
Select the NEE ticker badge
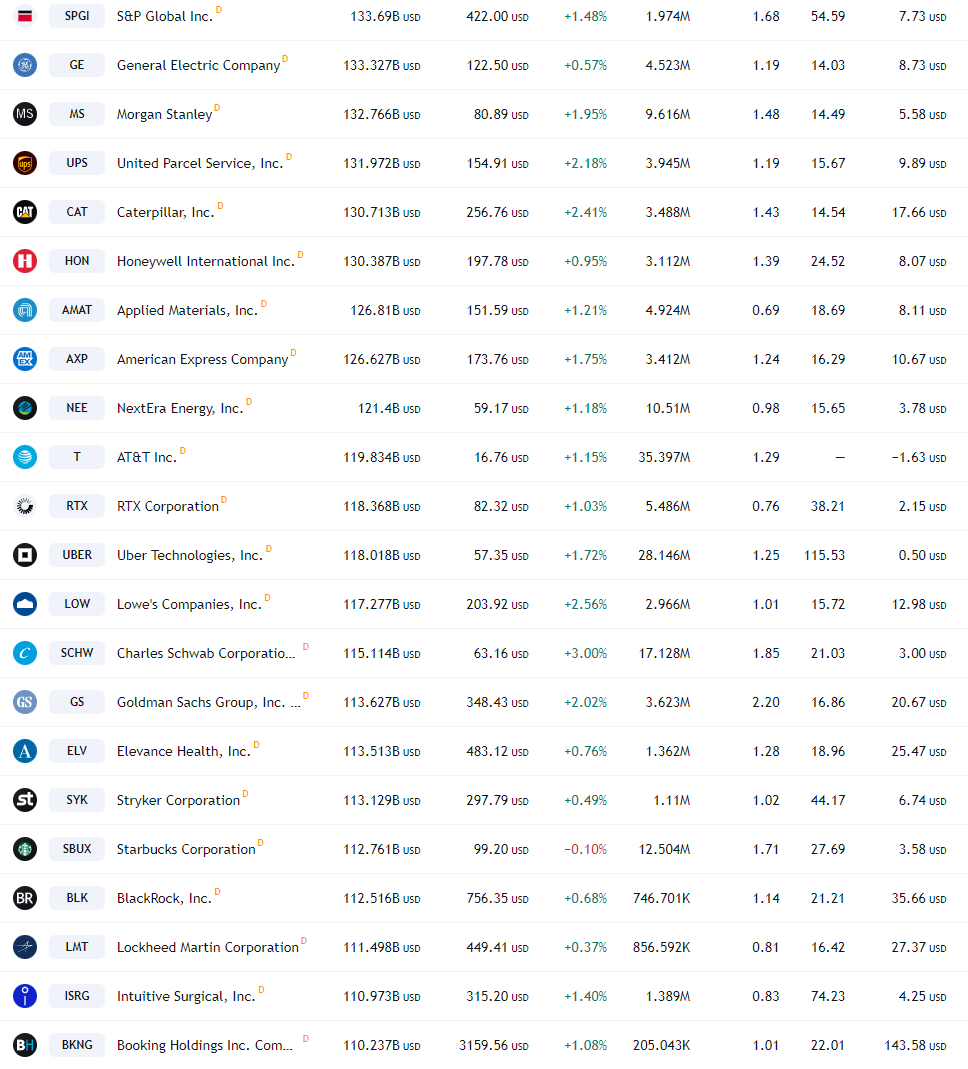(77, 408)
